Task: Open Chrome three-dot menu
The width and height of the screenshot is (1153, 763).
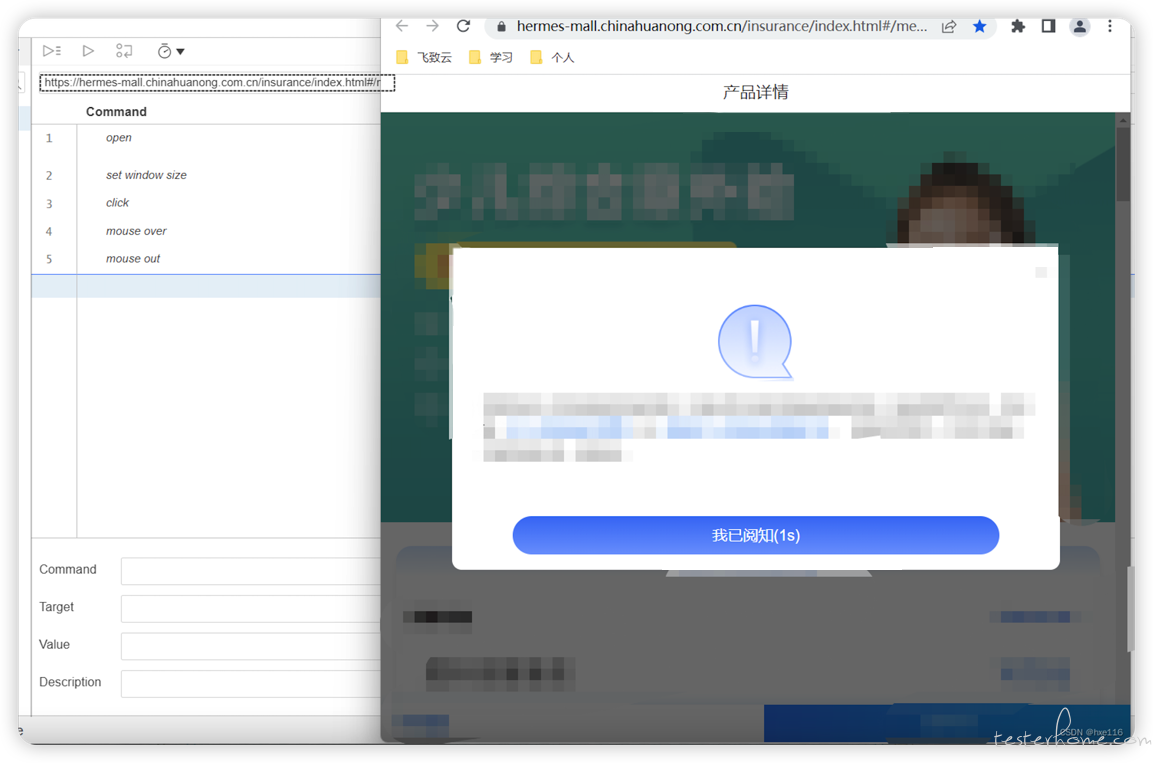Action: [x=1110, y=26]
